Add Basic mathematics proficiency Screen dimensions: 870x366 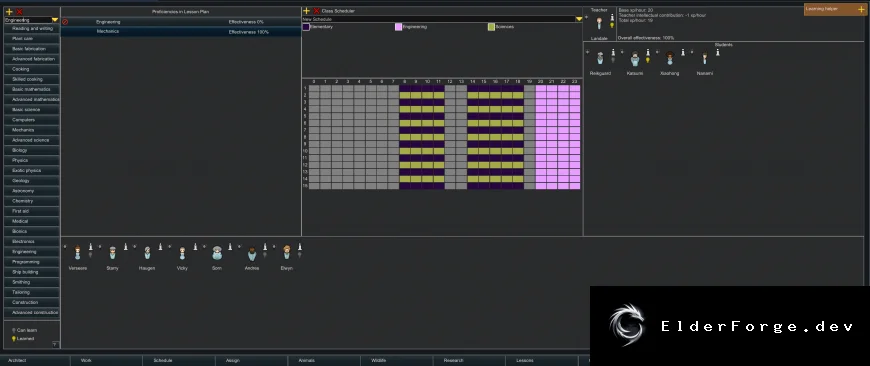pos(32,89)
